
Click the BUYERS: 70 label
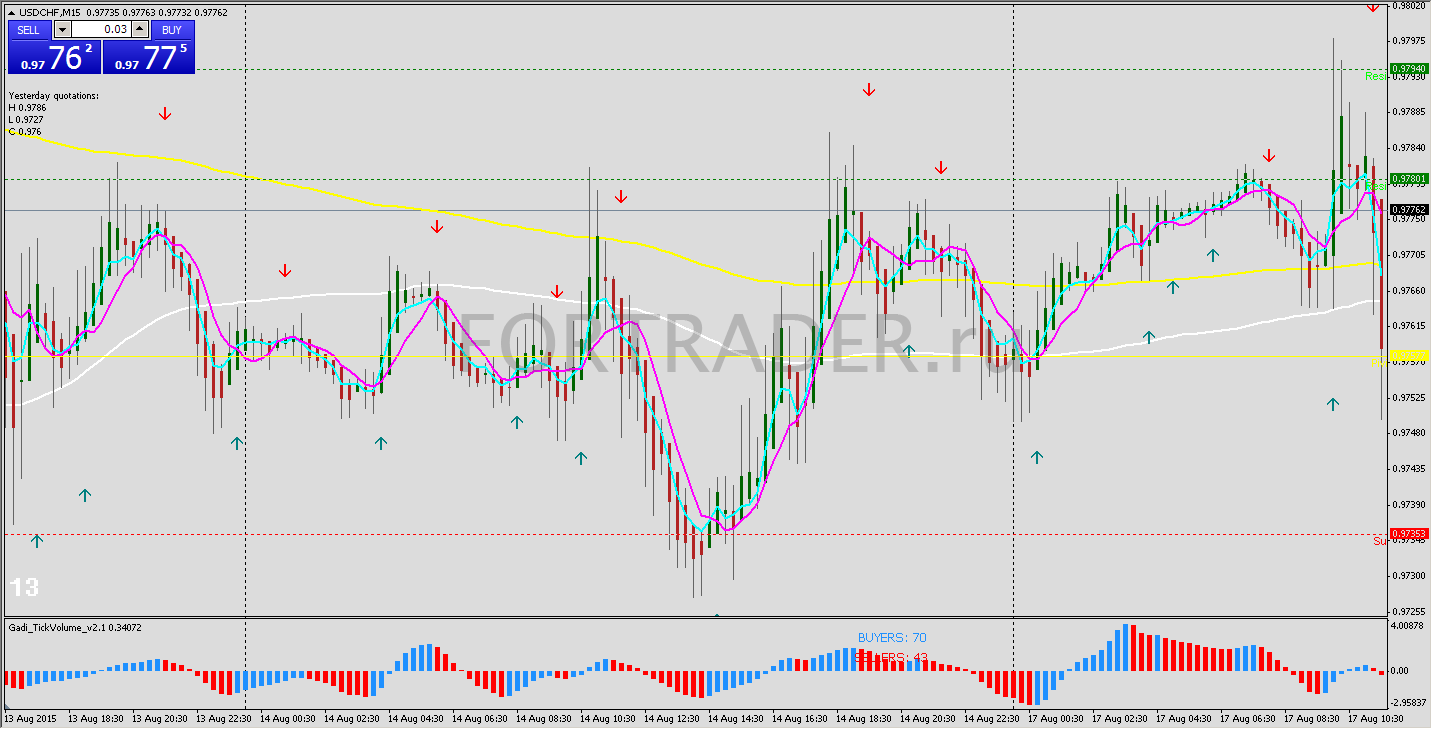pos(892,637)
